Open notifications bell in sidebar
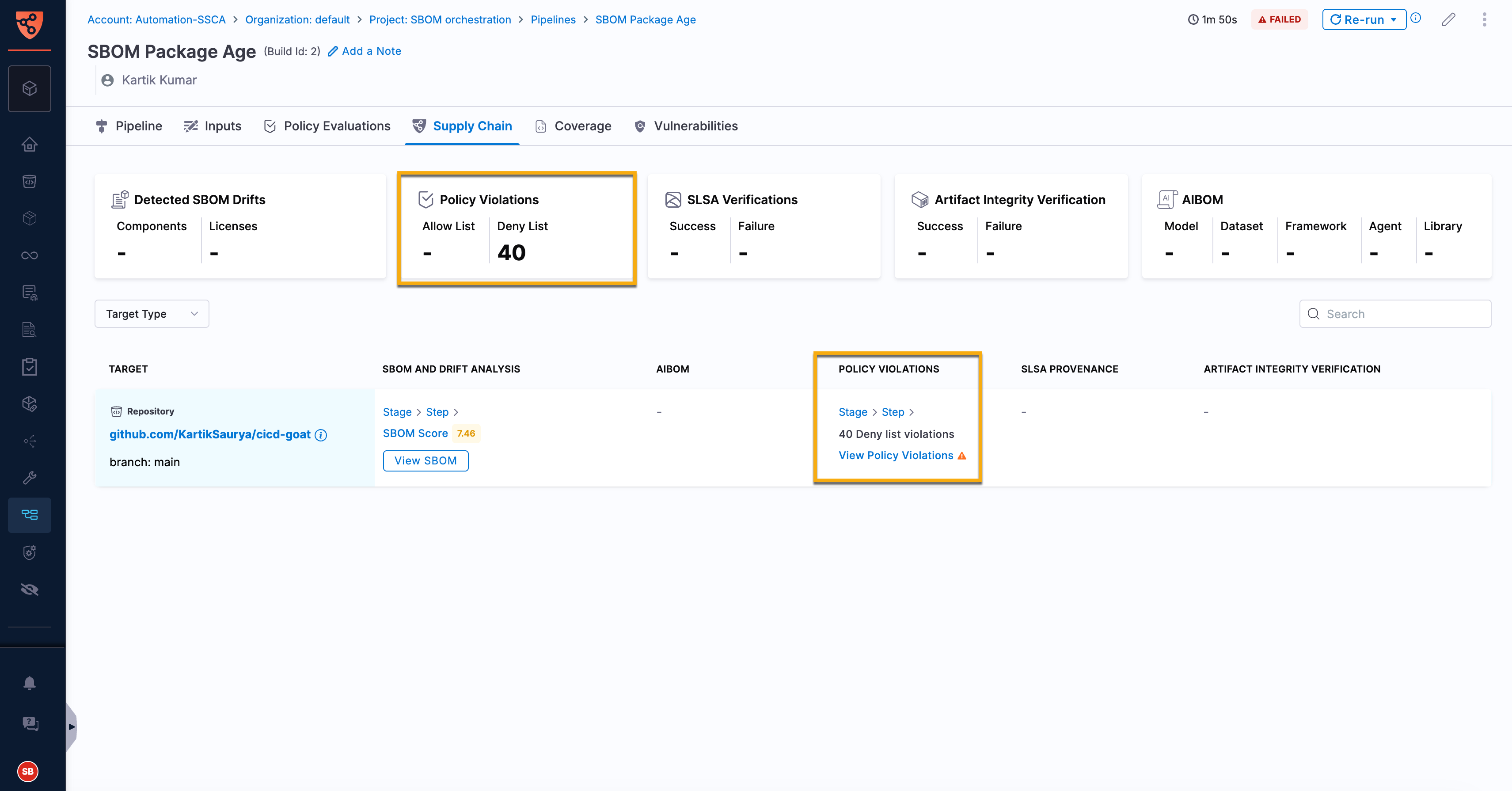The image size is (1512, 791). [29, 682]
